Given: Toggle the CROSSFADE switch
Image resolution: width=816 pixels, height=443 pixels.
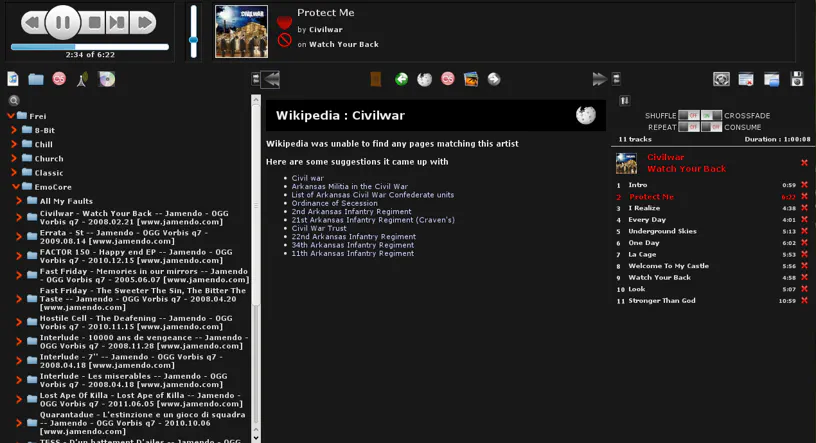Looking at the screenshot, I should coord(711,116).
